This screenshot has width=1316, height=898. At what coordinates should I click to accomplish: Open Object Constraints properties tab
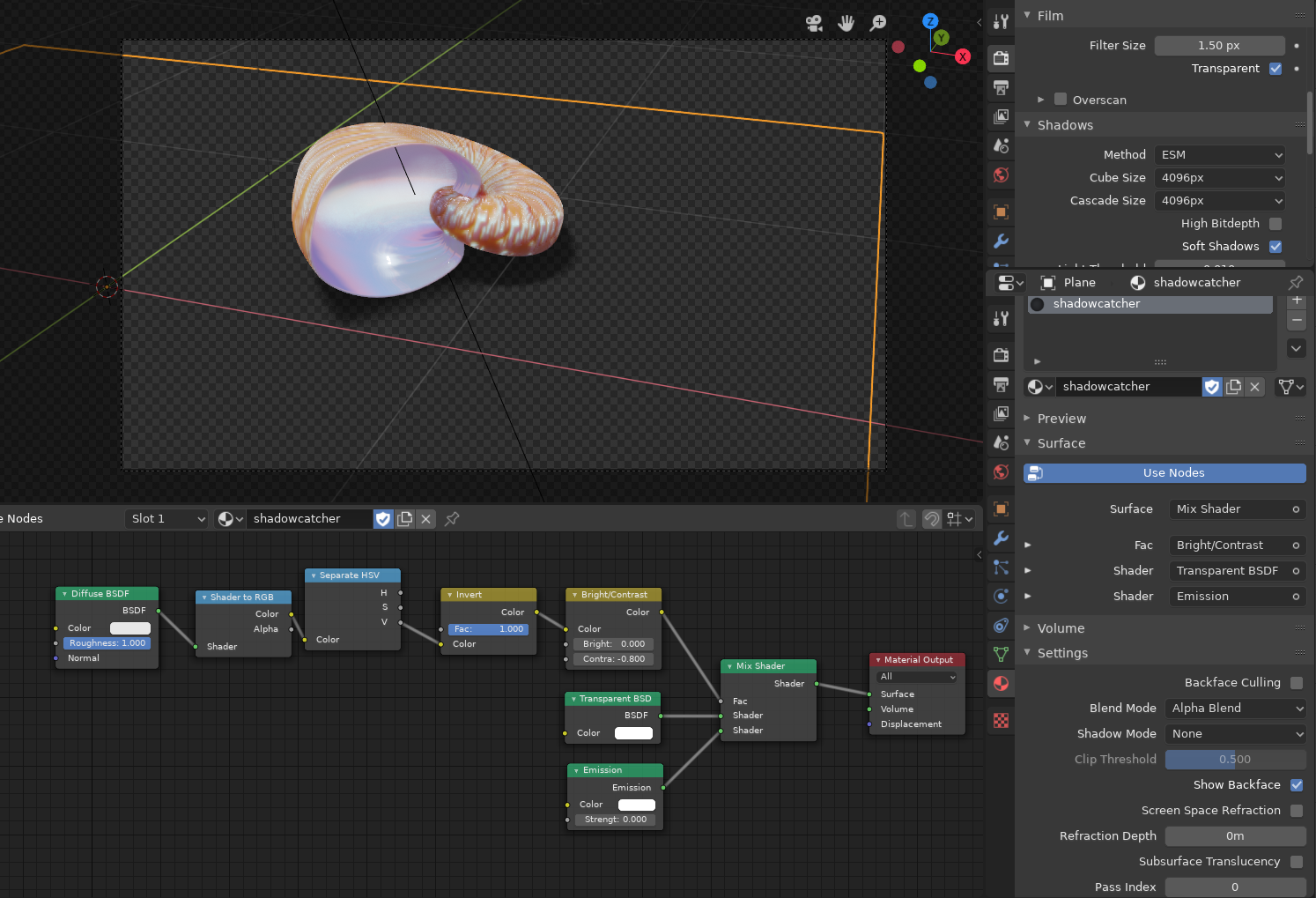click(1001, 625)
